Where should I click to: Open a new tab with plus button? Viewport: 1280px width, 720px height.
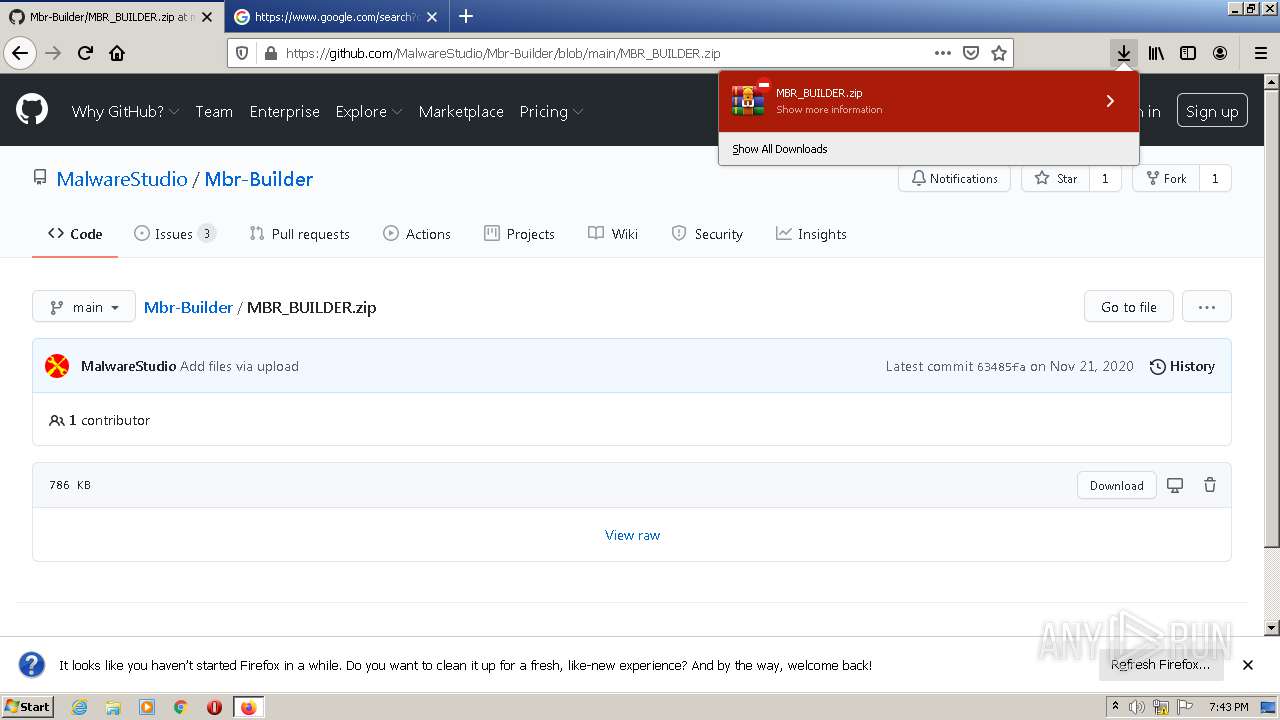466,16
